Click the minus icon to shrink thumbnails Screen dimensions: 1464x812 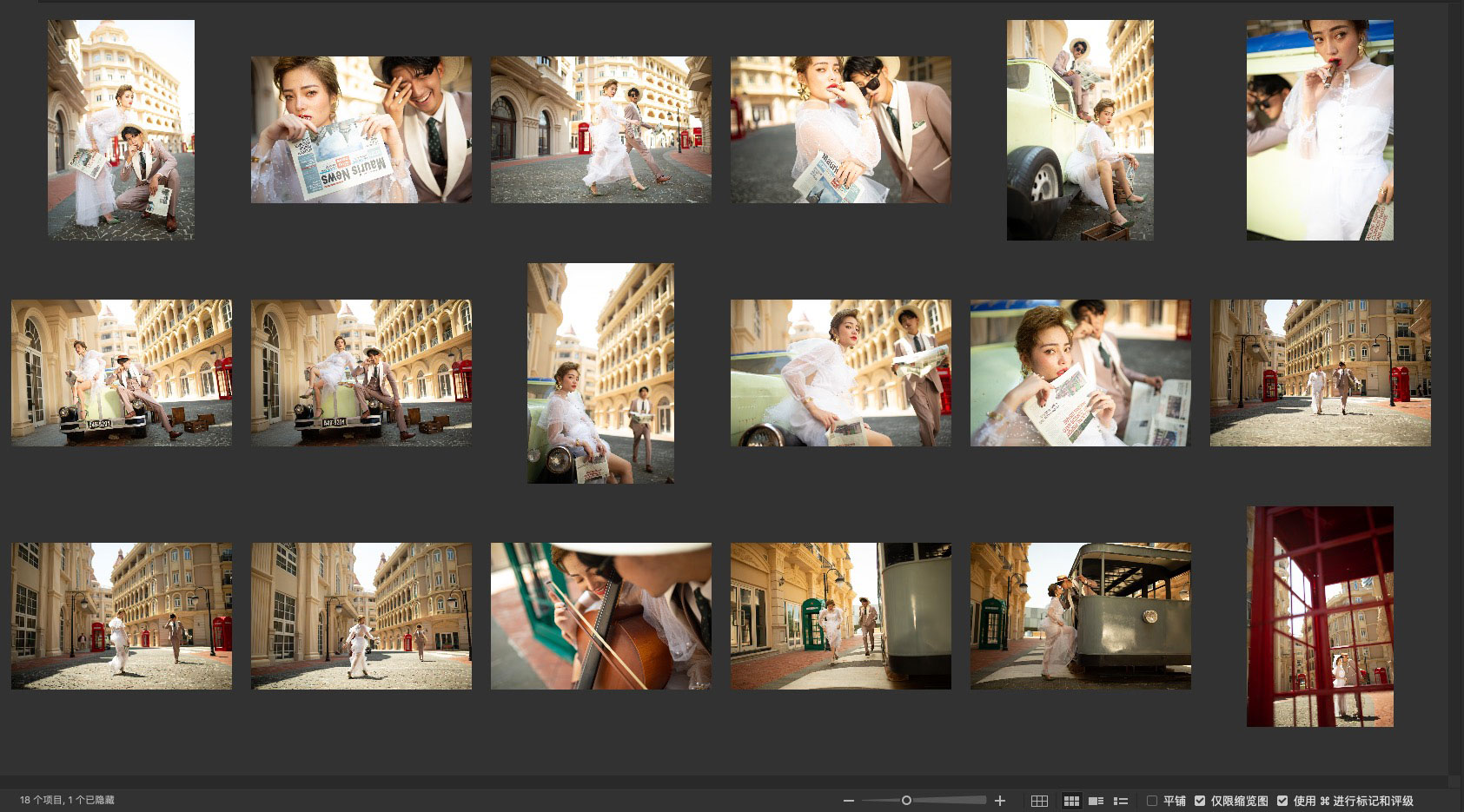tap(848, 801)
